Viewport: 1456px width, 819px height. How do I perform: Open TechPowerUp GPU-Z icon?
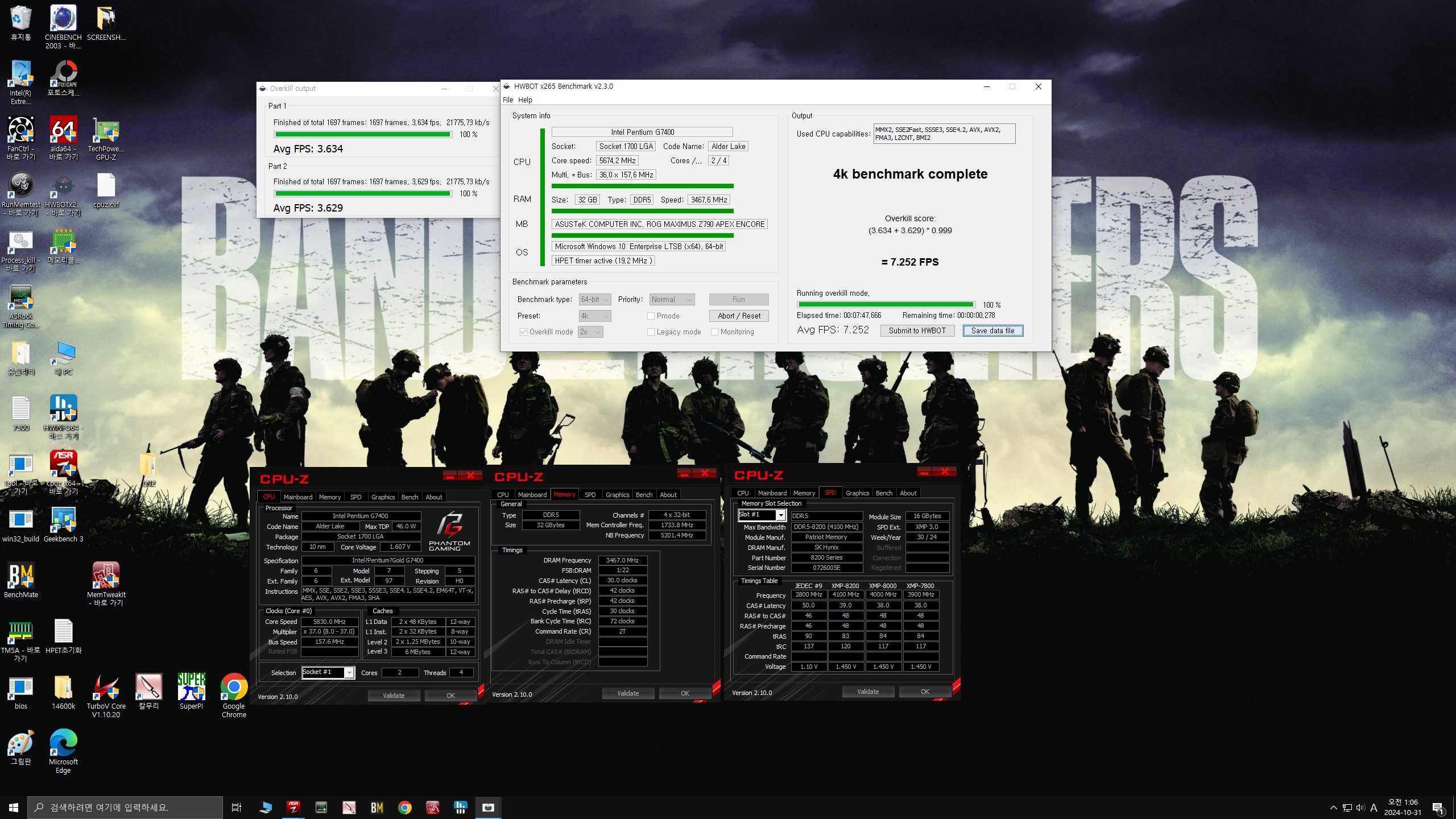pos(106,138)
